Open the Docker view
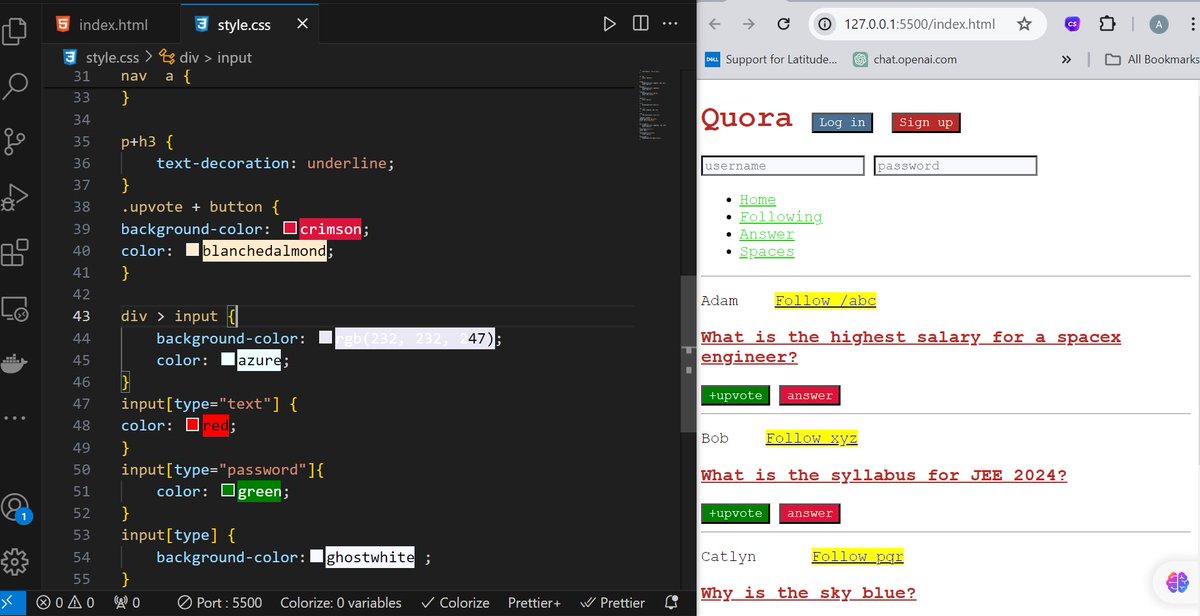This screenshot has height=616, width=1200. (15, 362)
